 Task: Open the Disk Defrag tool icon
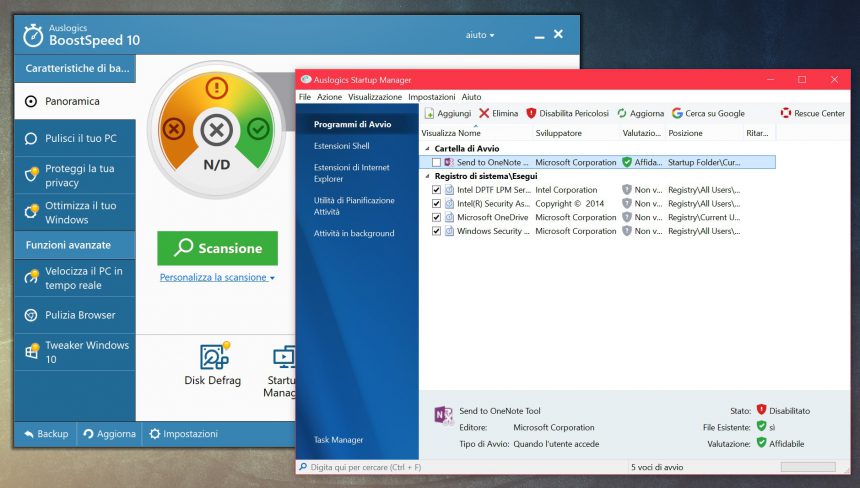[214, 356]
